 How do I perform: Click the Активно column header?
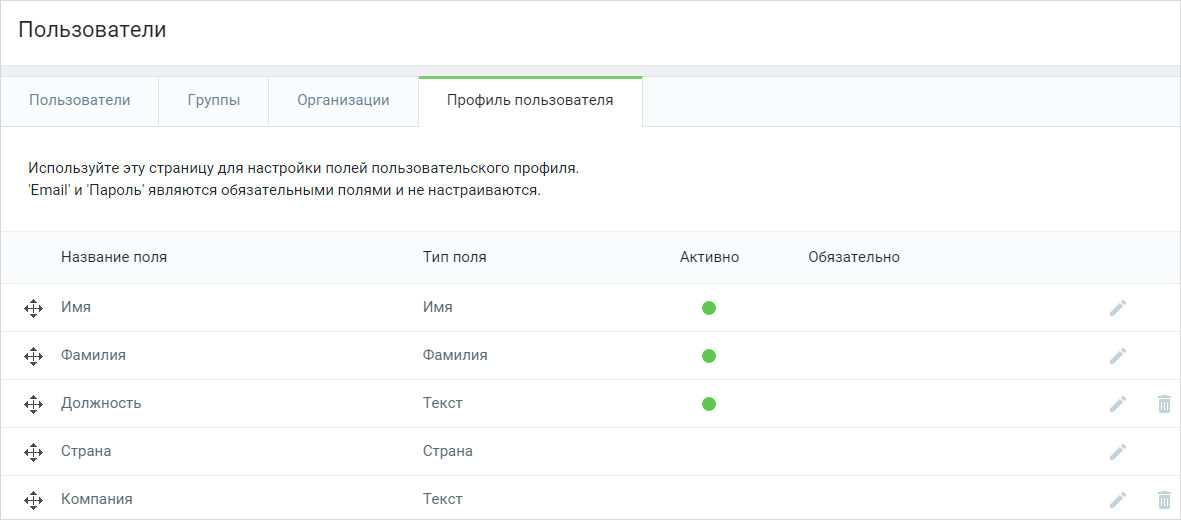[710, 257]
